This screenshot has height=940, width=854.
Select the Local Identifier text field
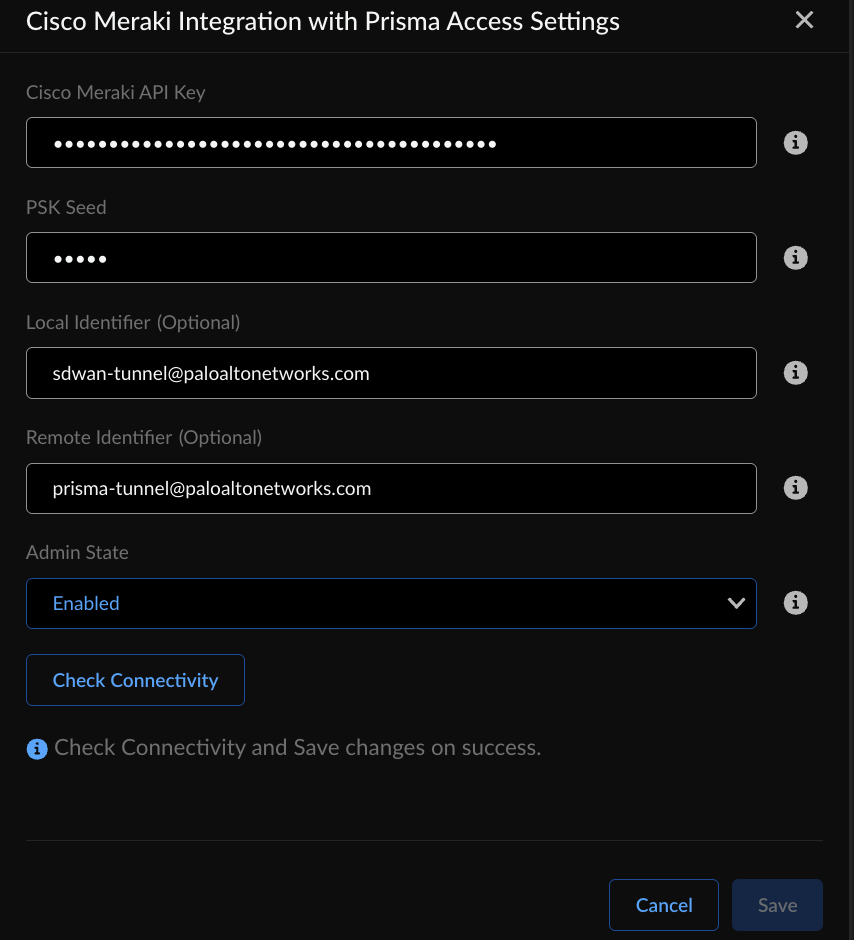pos(391,373)
